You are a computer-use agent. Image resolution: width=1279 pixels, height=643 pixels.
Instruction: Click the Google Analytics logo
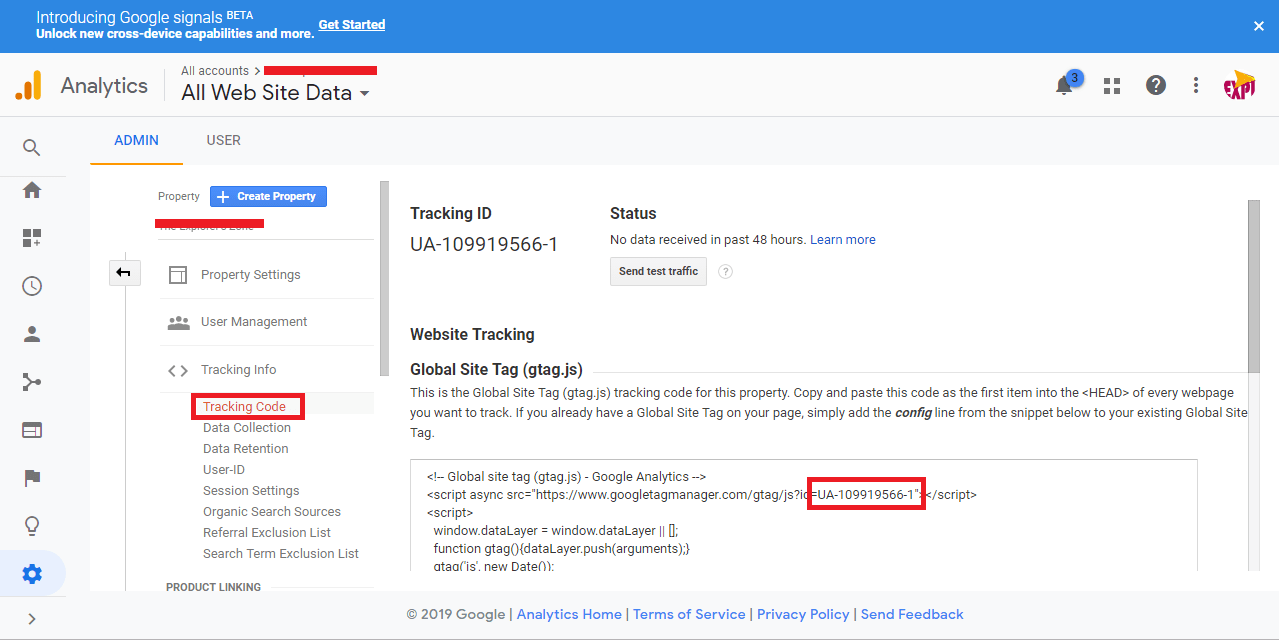[x=28, y=86]
